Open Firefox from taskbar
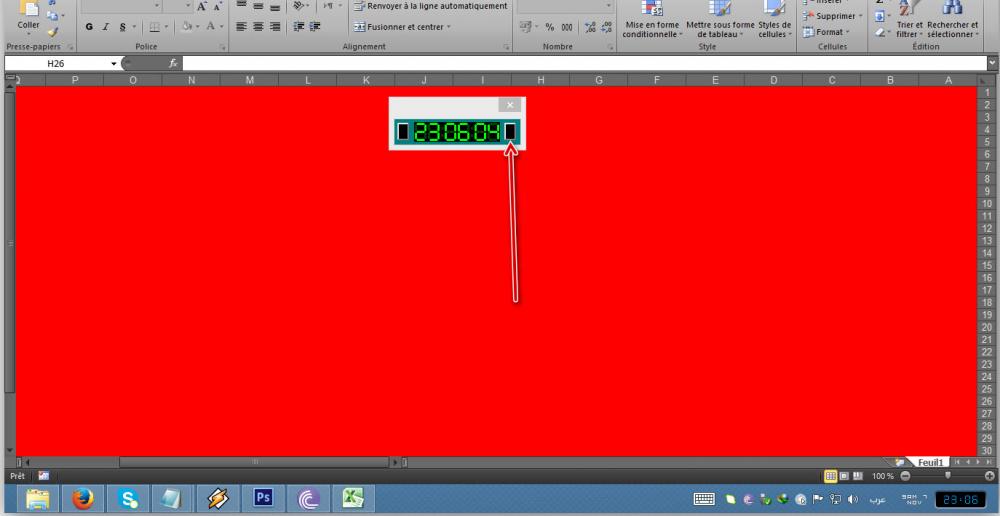1000x516 pixels. tap(82, 498)
